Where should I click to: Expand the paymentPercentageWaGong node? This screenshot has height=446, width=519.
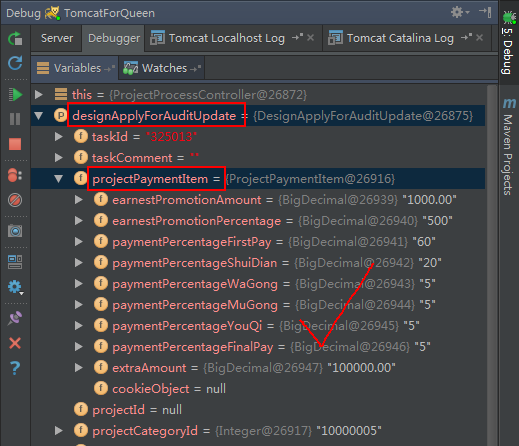tap(79, 284)
